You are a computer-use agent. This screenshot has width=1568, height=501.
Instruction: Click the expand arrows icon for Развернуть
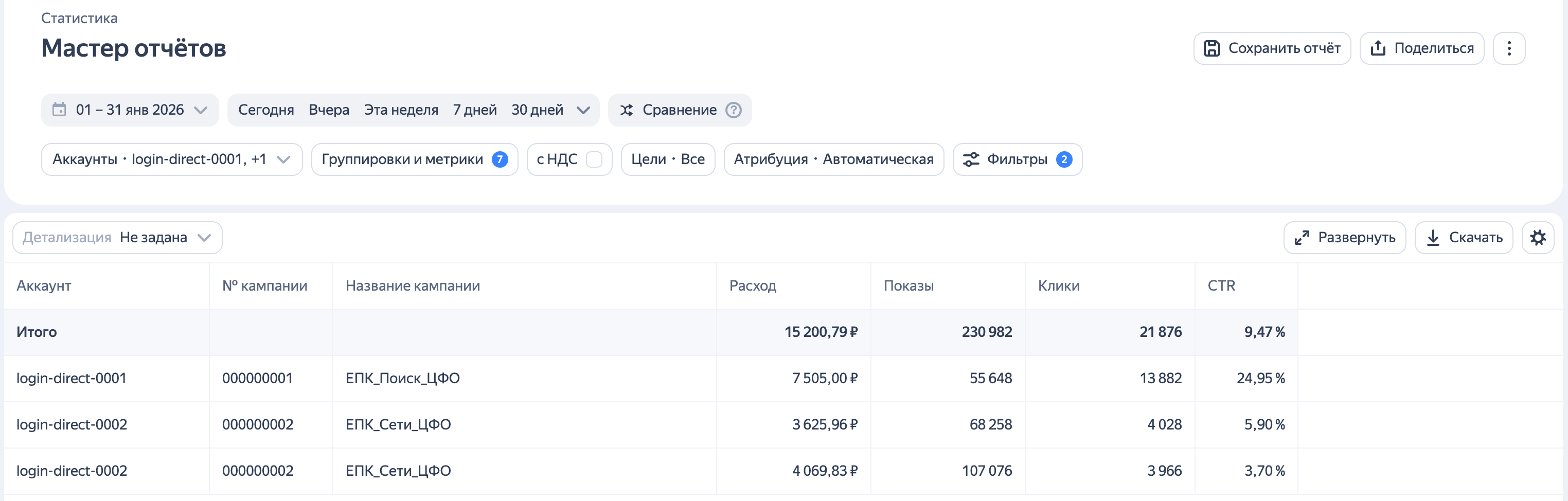pyautogui.click(x=1302, y=238)
